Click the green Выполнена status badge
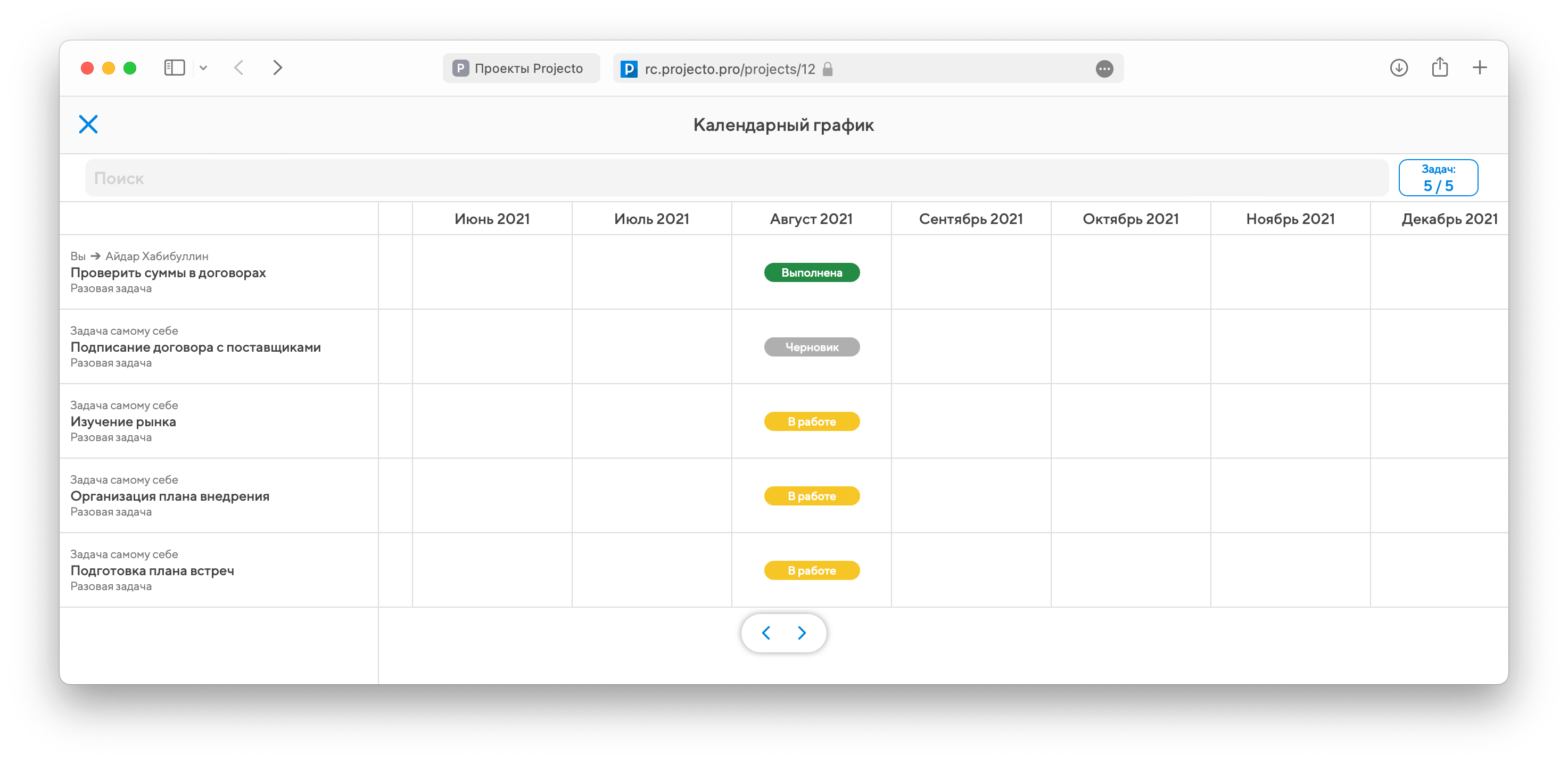1568x763 pixels. point(811,272)
